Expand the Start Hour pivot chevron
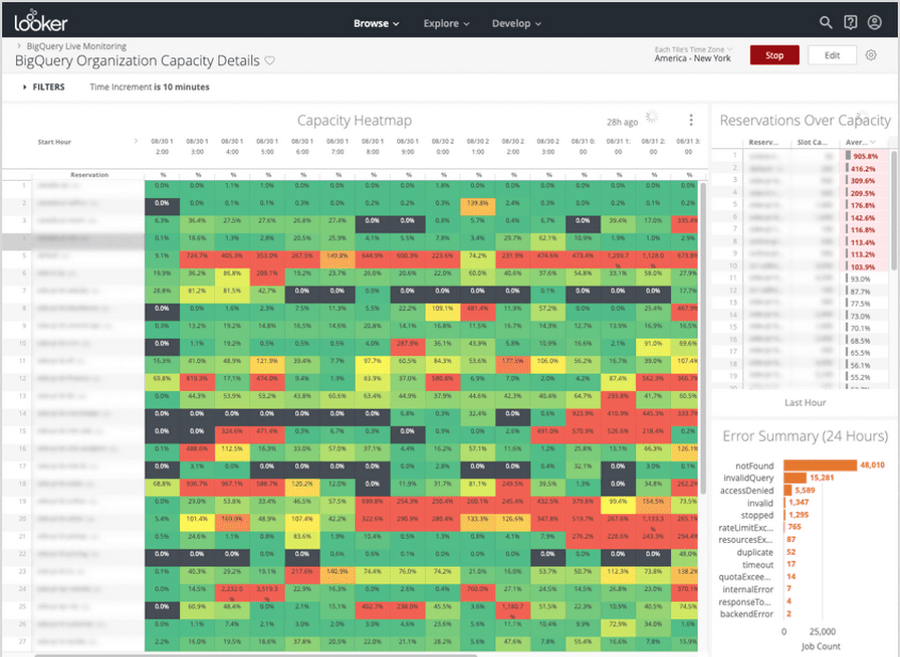This screenshot has width=900, height=657. point(136,141)
